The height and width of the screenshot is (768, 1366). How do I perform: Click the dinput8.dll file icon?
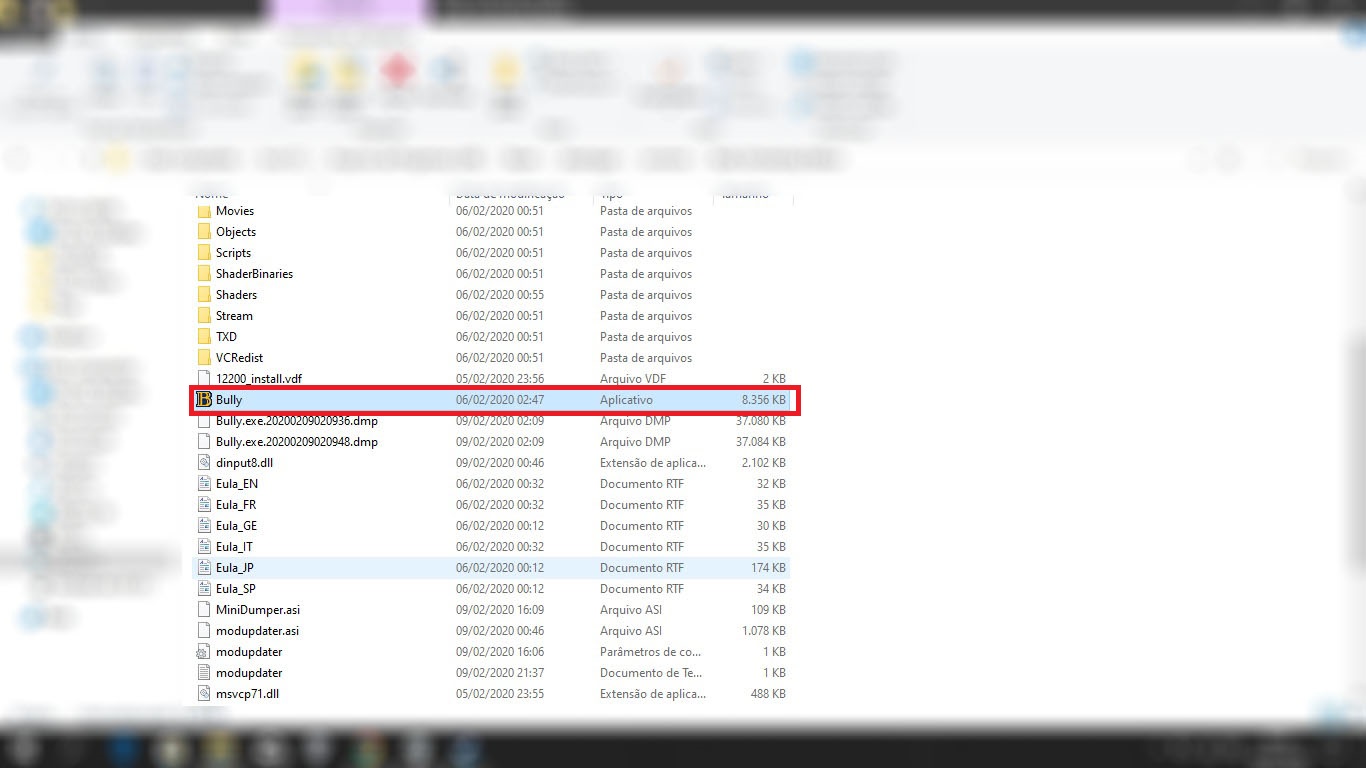(x=204, y=463)
